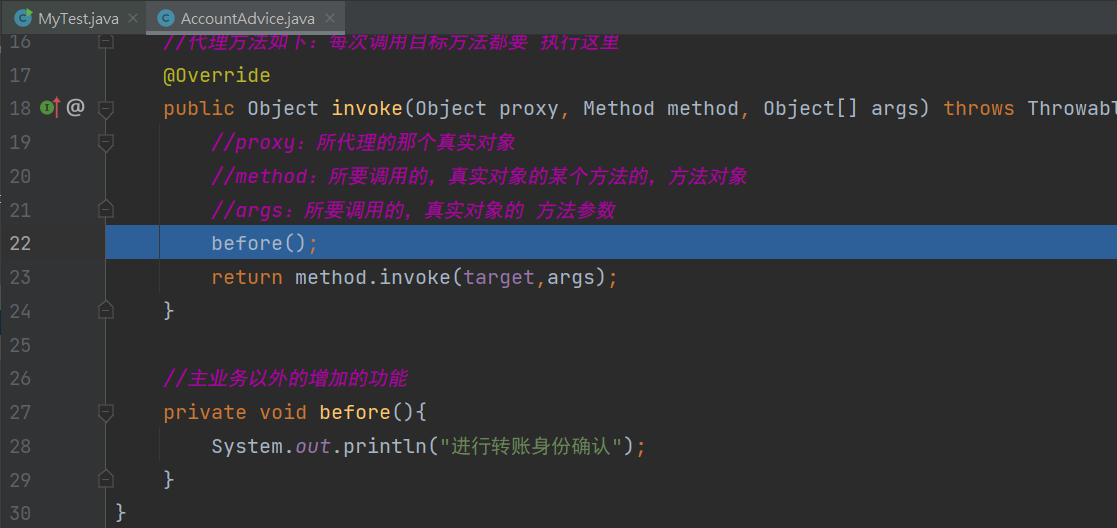The image size is (1117, 528).
Task: Click the implements-method gutter icon on line 18
Action: pos(50,108)
